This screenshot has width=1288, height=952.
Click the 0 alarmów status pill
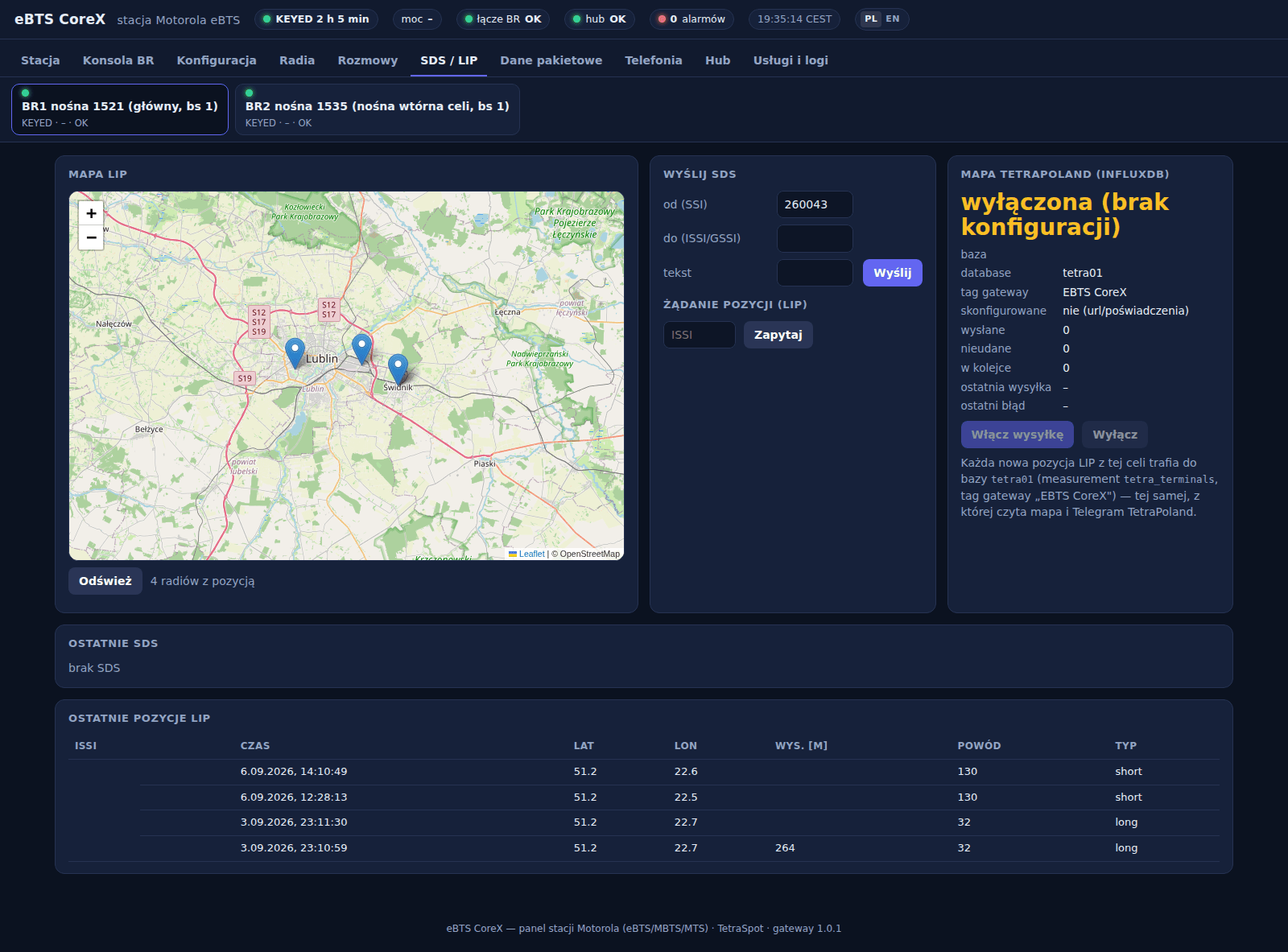(x=691, y=19)
